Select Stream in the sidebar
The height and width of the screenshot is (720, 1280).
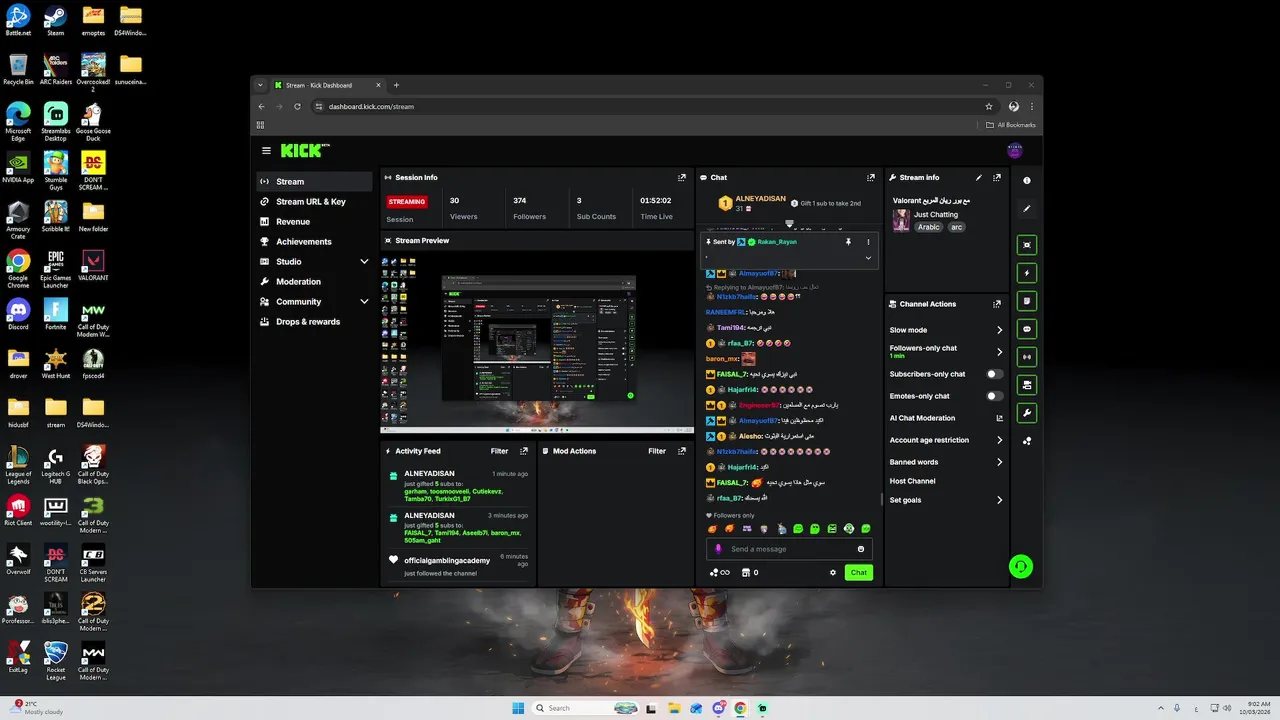click(314, 182)
